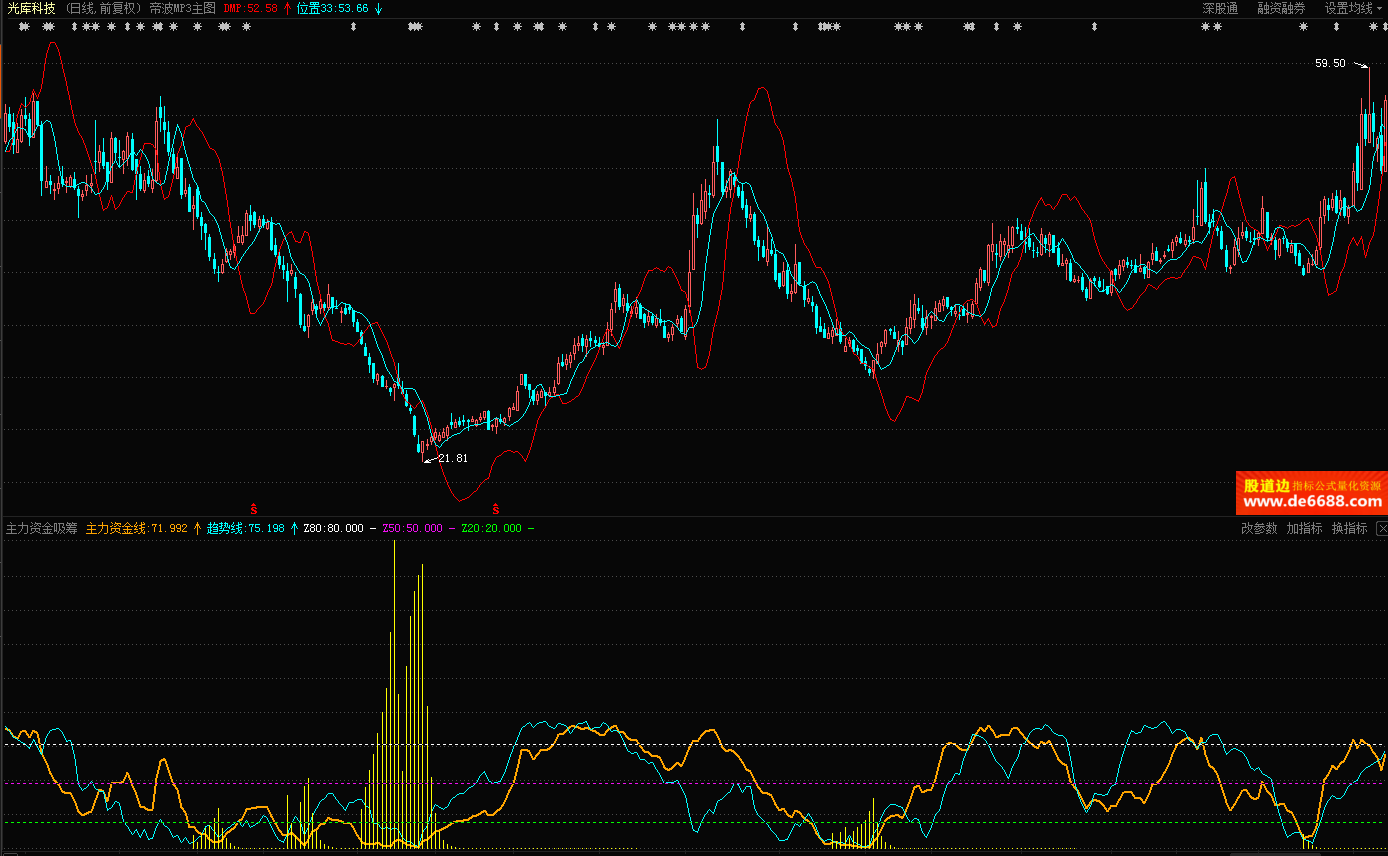Click the Z80:80.000 level label
This screenshot has height=856, width=1388.
coord(333,528)
